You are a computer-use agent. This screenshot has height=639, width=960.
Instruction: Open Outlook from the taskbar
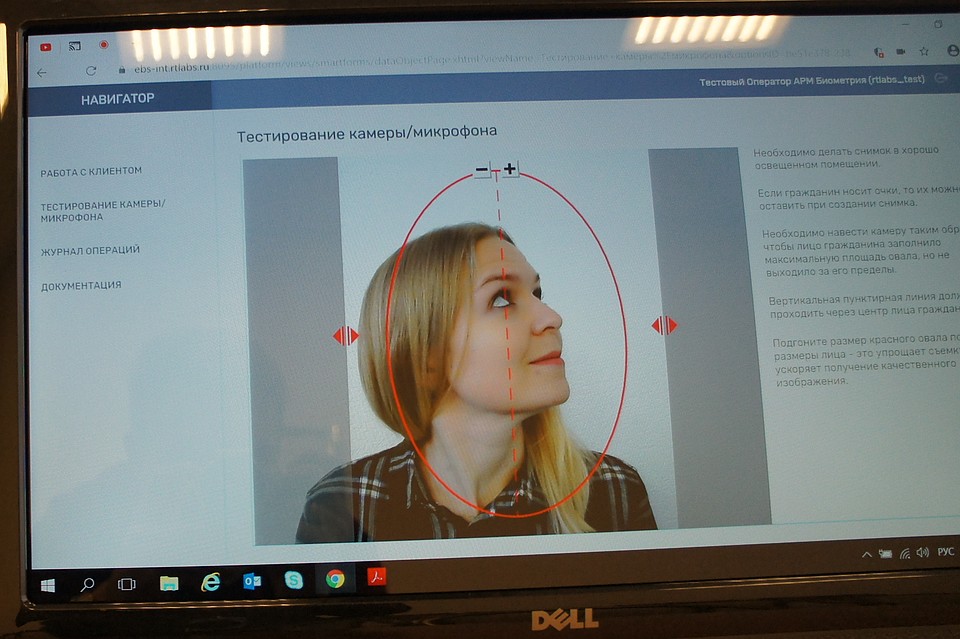click(x=252, y=581)
